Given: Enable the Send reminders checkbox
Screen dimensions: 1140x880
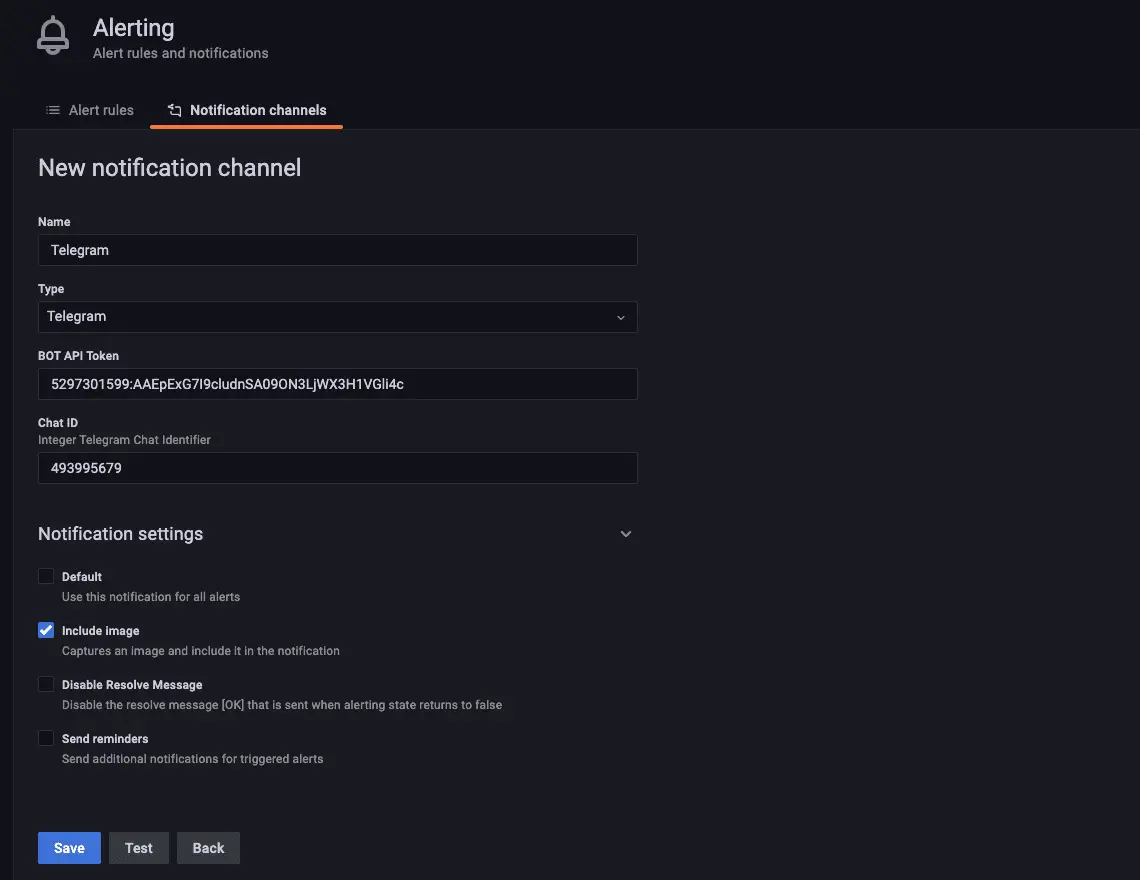Looking at the screenshot, I should tap(46, 738).
